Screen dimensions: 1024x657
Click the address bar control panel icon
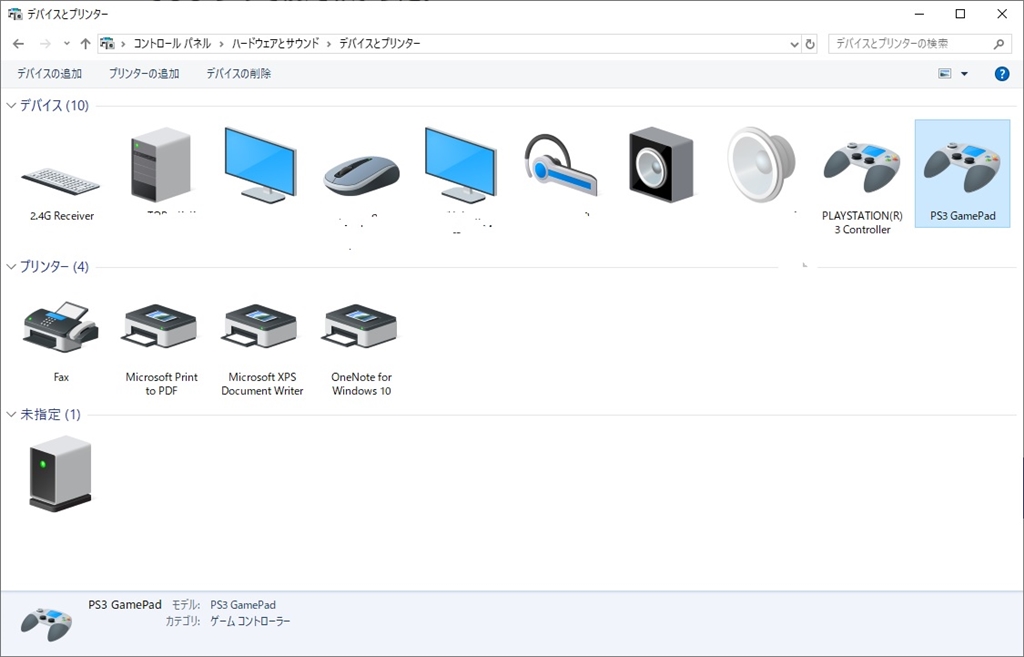[x=107, y=44]
